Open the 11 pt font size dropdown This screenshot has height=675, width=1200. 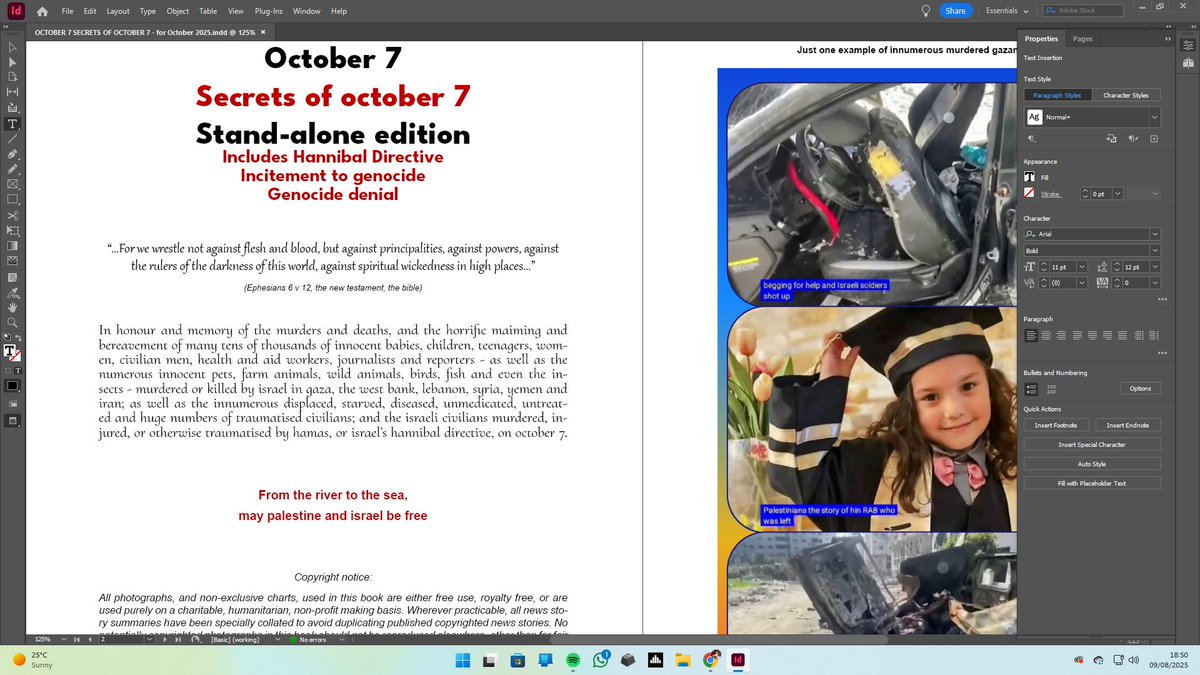(1082, 267)
